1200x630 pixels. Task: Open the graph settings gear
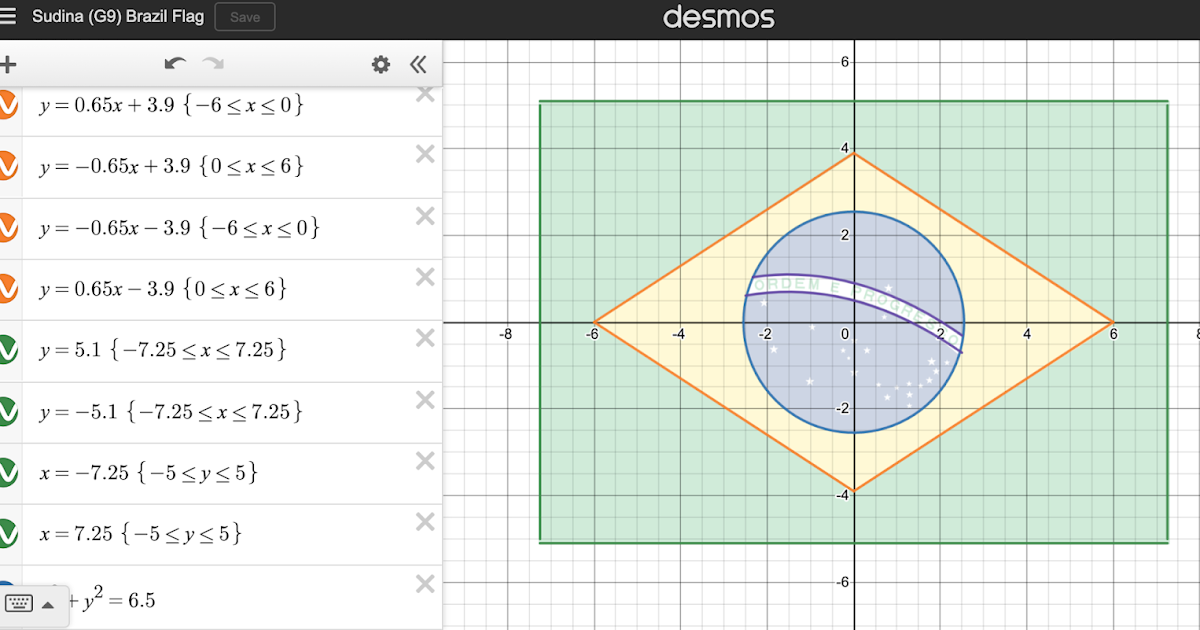coord(380,64)
